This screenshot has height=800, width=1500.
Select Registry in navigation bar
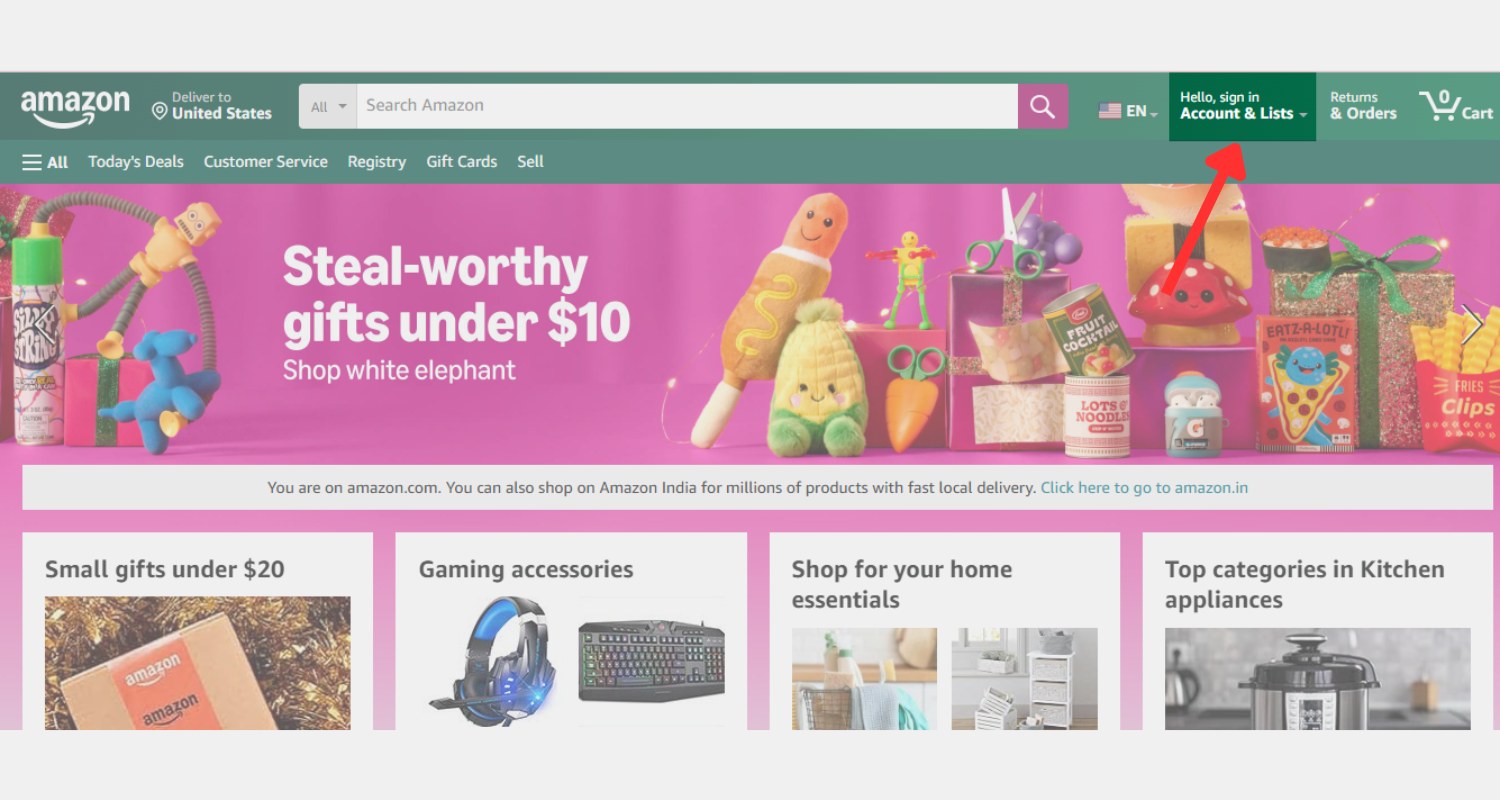[377, 162]
